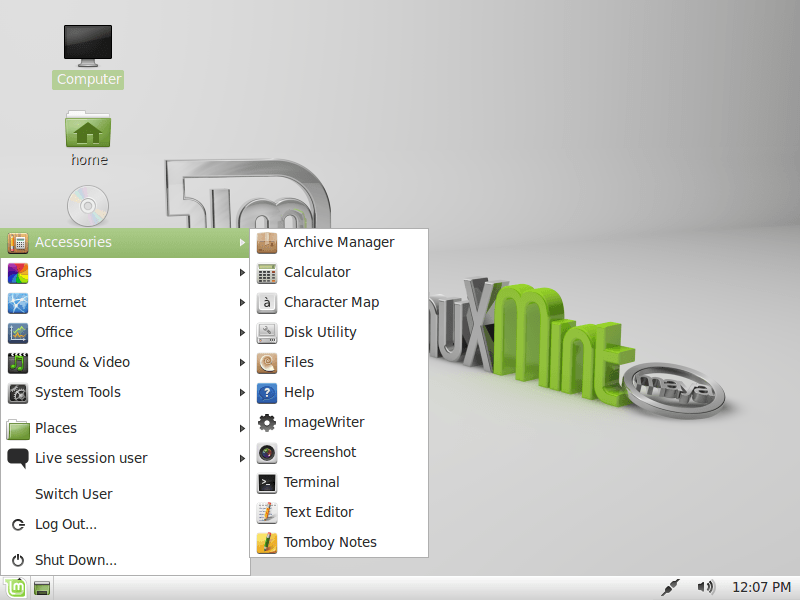Select the Sound & Video label
The height and width of the screenshot is (600, 800).
coord(82,362)
